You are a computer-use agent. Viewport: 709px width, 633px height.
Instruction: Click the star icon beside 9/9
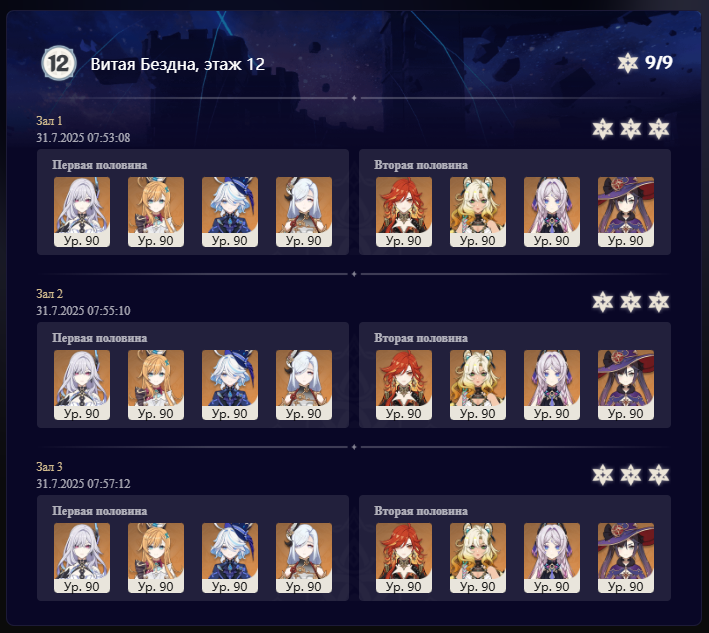(x=628, y=63)
